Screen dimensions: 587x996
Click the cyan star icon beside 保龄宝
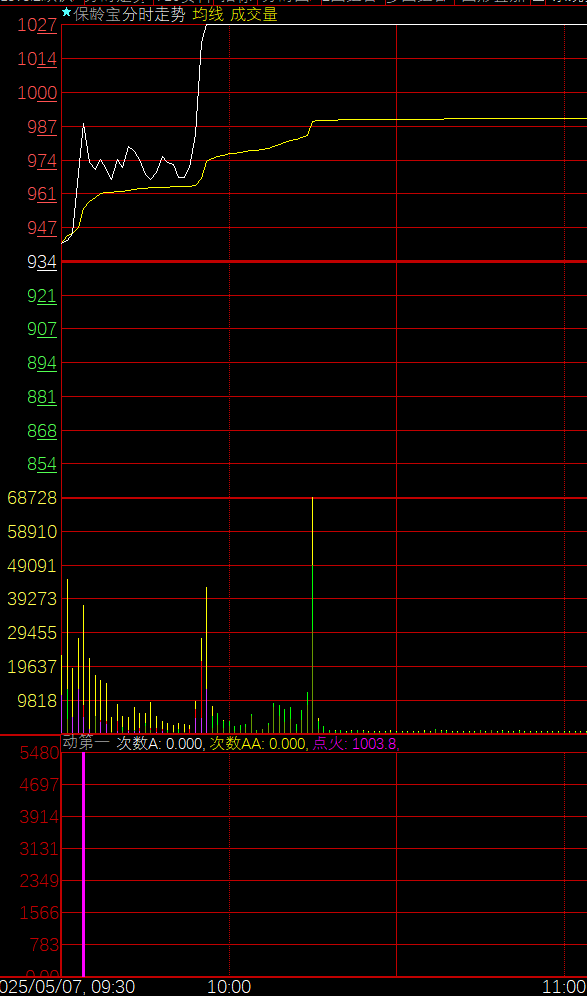click(x=66, y=12)
